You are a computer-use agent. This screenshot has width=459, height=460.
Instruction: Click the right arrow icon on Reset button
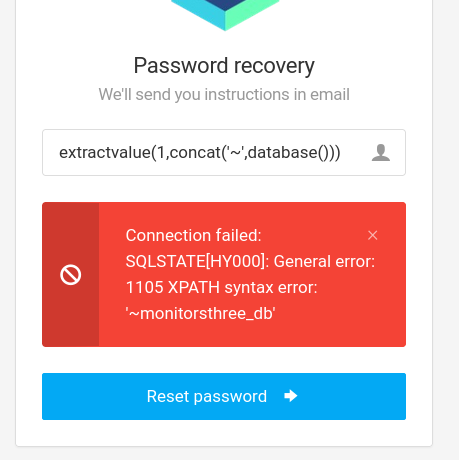pyautogui.click(x=290, y=396)
